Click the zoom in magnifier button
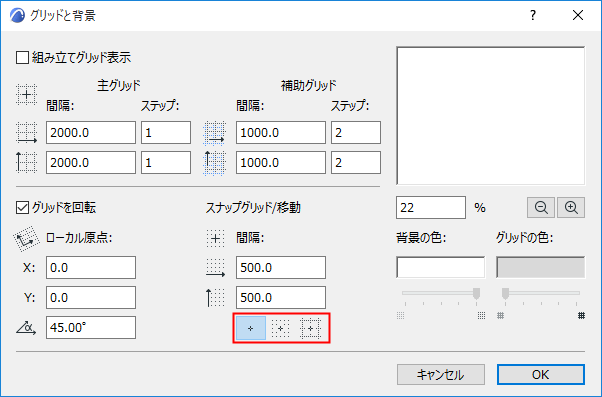Viewport: 602px width, 397px height. (x=571, y=208)
